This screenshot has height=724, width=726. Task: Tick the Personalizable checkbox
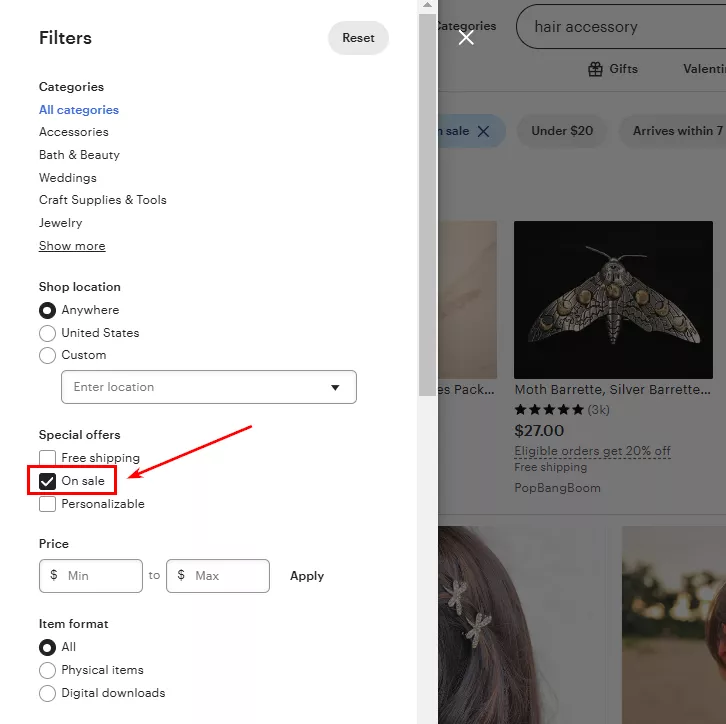coord(47,504)
